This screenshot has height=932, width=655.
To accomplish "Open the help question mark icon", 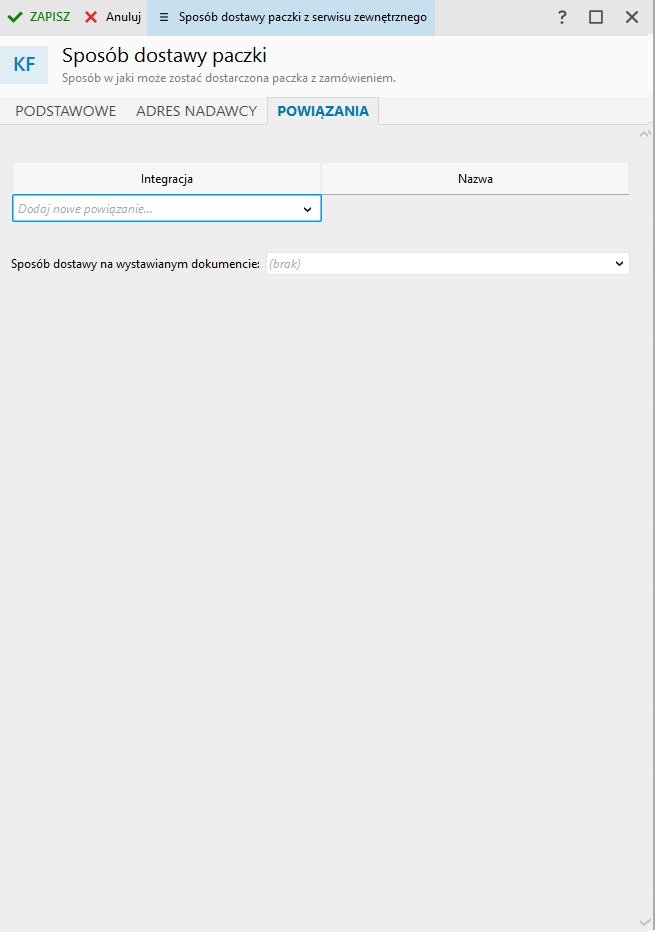I will tap(562, 17).
